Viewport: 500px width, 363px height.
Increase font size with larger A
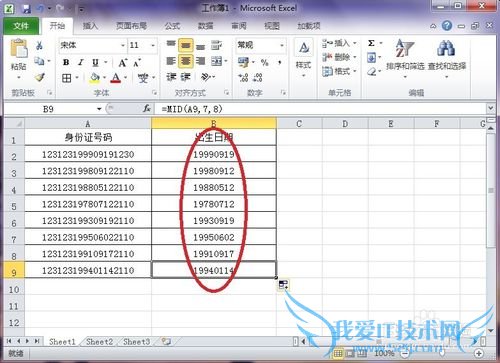(x=123, y=62)
